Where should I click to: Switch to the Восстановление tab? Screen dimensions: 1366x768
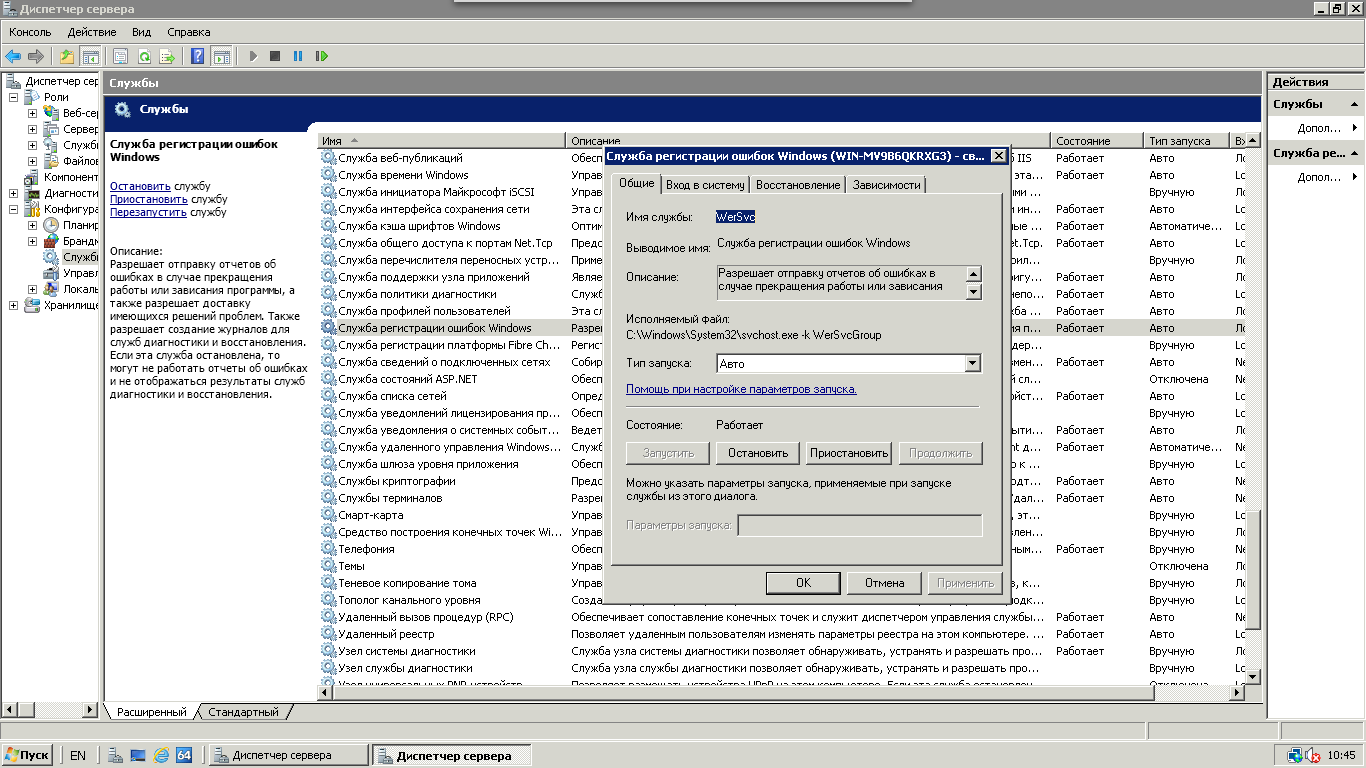798,185
